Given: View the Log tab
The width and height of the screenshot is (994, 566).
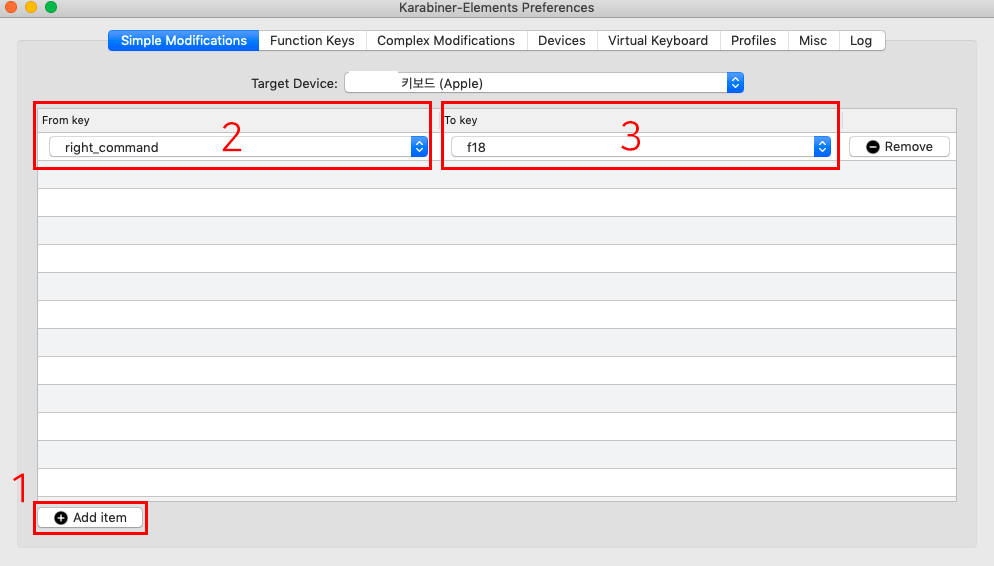Looking at the screenshot, I should [x=861, y=41].
